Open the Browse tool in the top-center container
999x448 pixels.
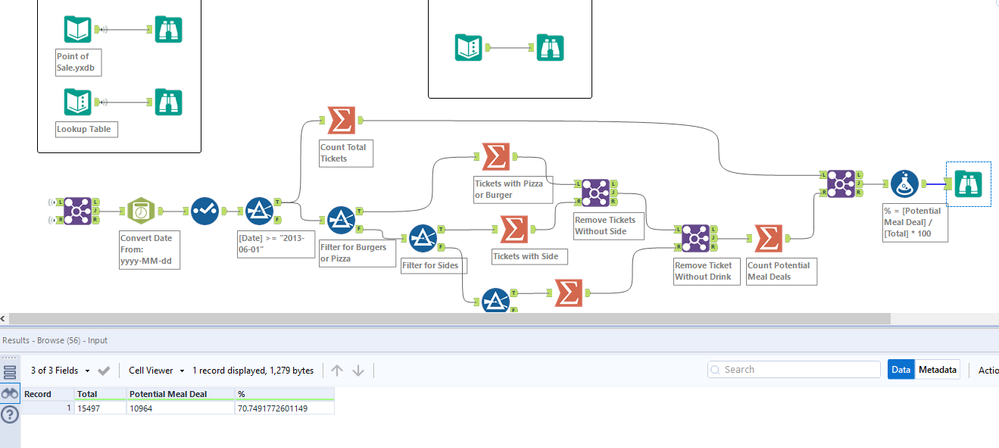click(550, 47)
